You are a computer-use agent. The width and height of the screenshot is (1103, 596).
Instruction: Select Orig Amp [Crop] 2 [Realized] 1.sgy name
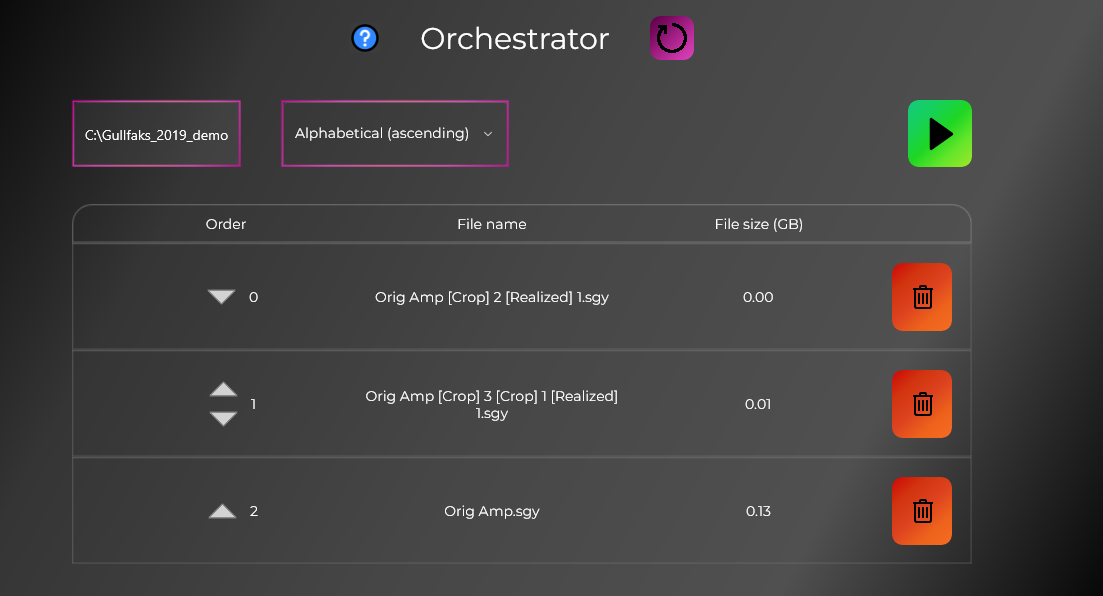492,297
